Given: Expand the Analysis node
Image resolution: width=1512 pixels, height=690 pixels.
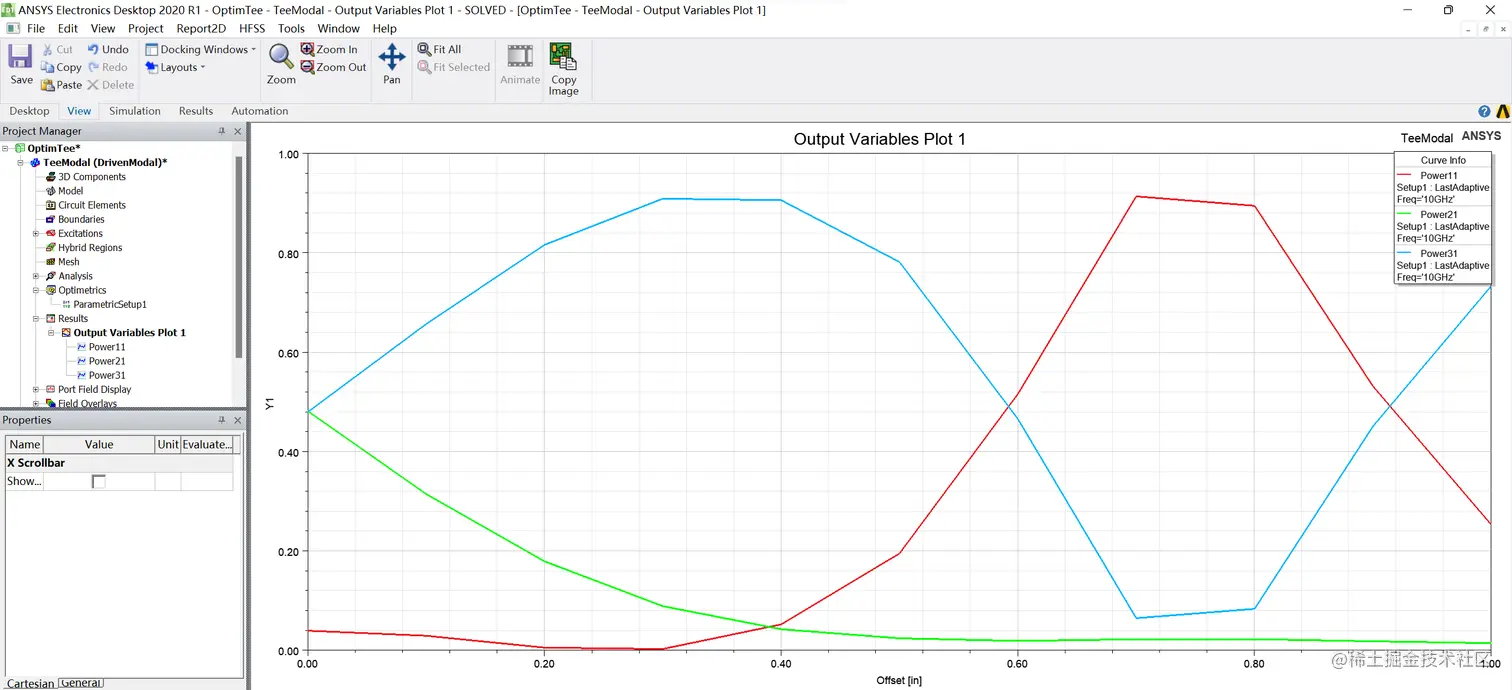Looking at the screenshot, I should click(x=36, y=276).
